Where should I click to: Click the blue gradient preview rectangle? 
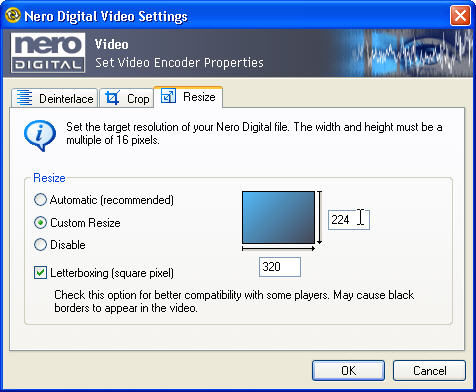(x=278, y=217)
